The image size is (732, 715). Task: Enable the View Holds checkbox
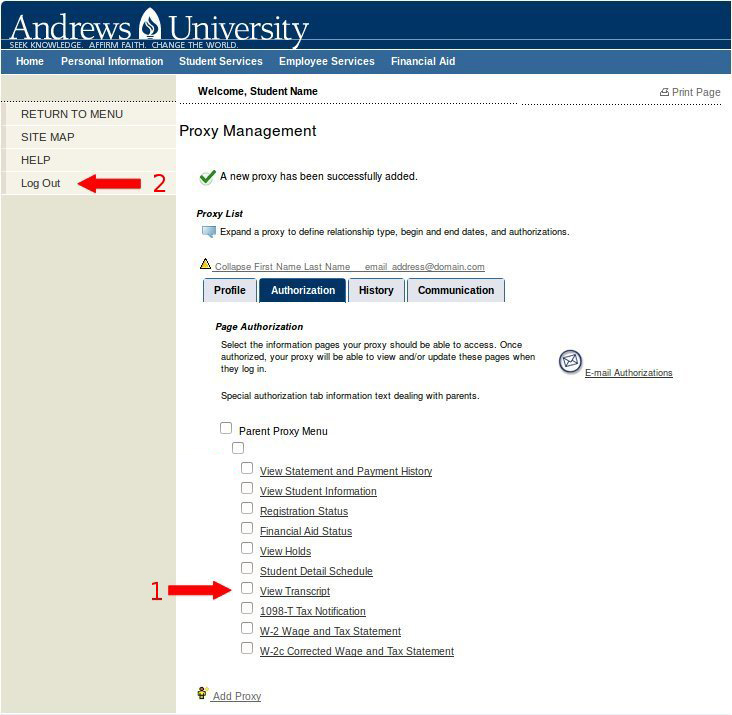coord(247,548)
